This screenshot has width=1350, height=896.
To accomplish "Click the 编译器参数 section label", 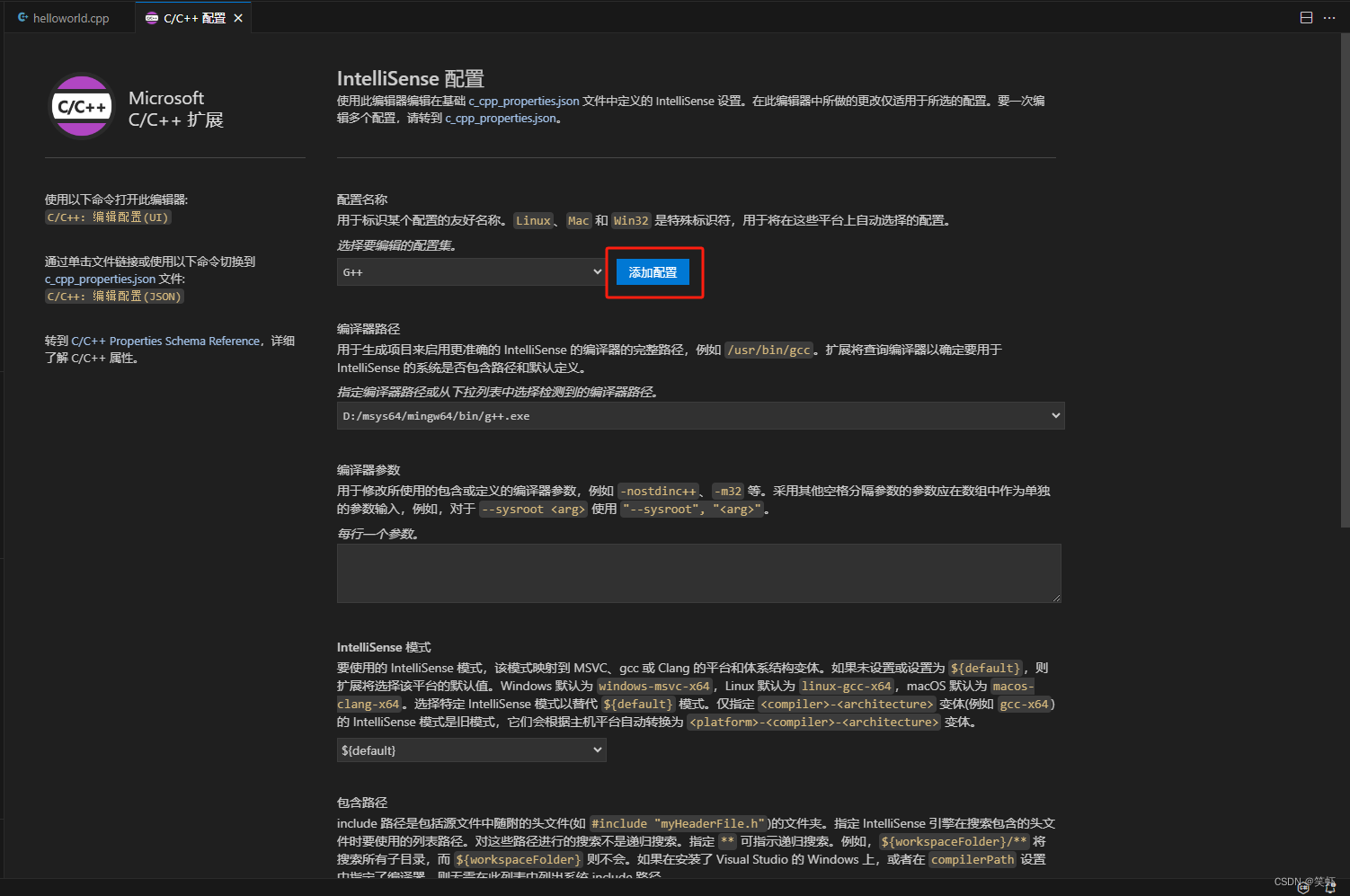I will pos(369,470).
